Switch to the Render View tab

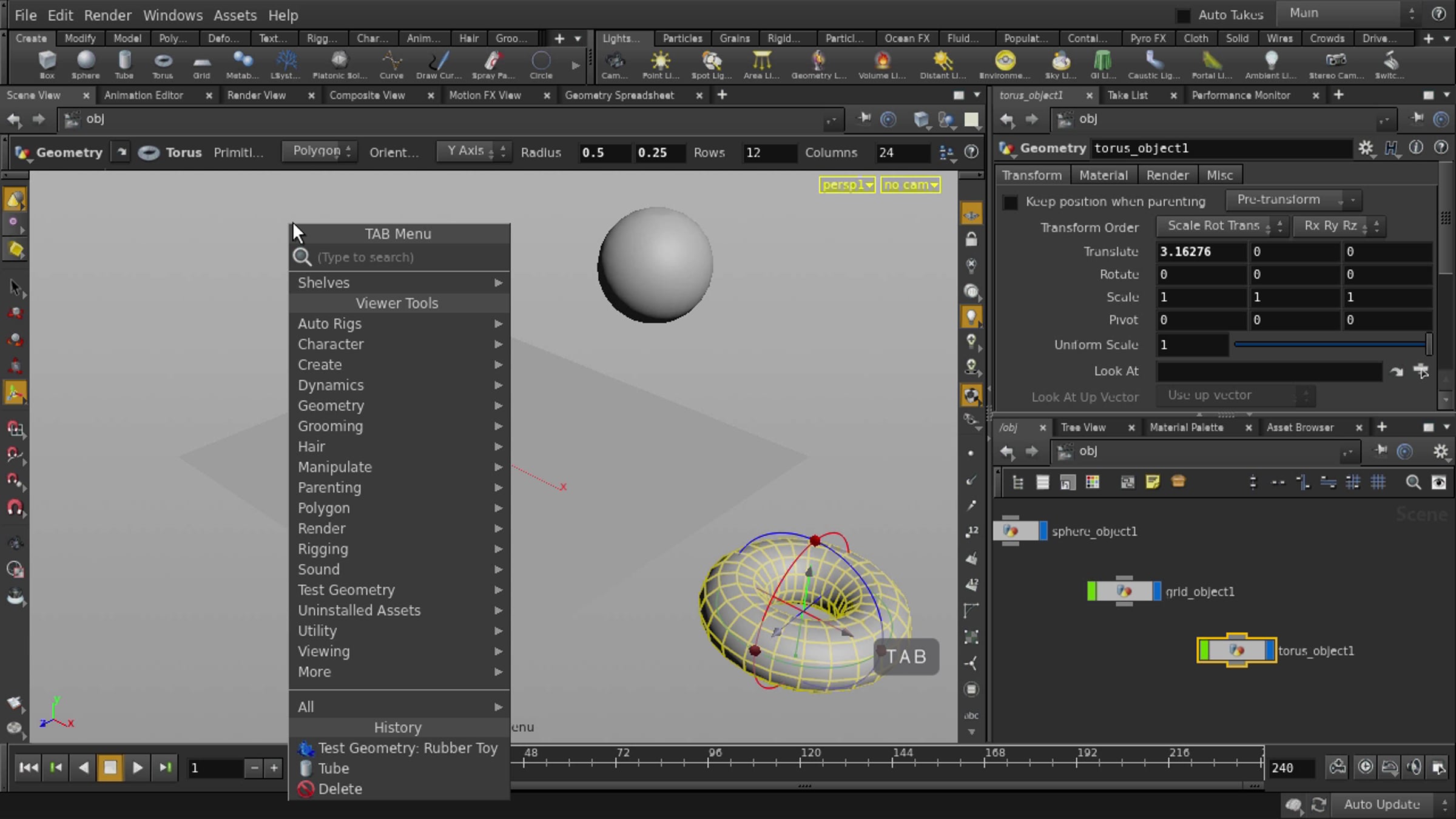click(256, 95)
